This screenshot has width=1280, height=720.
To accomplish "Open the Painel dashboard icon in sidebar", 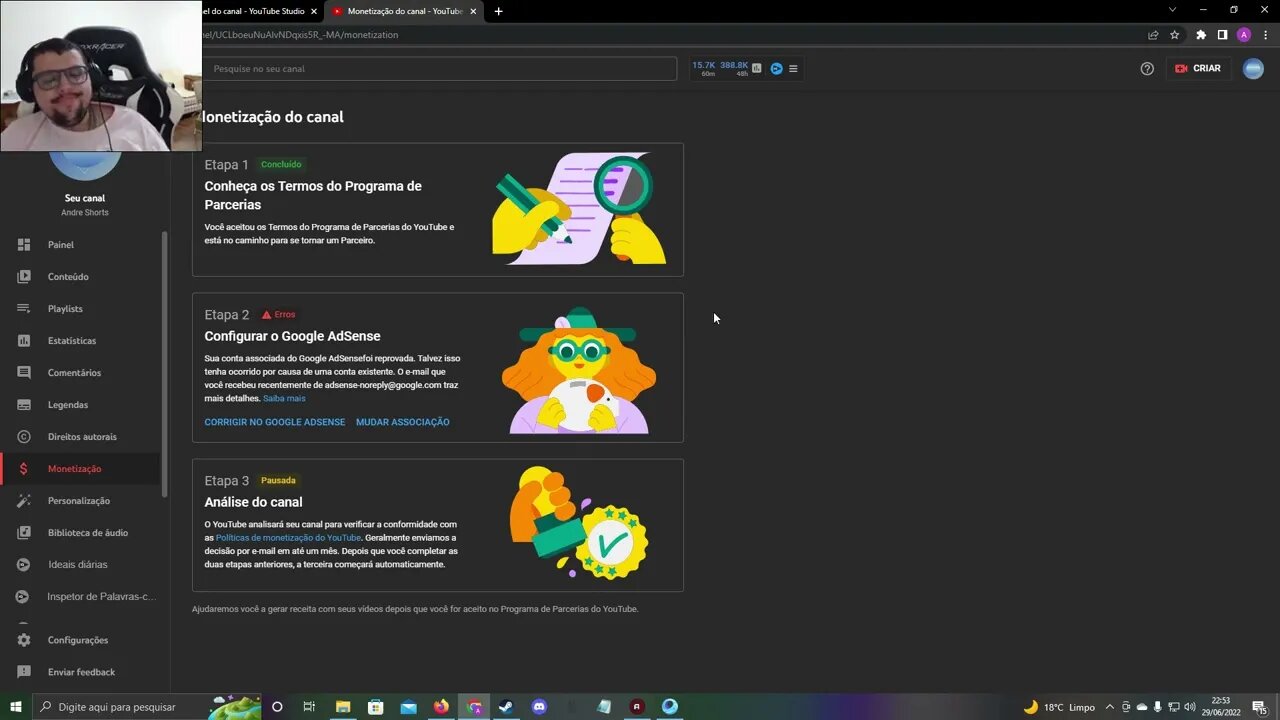I will (x=24, y=244).
